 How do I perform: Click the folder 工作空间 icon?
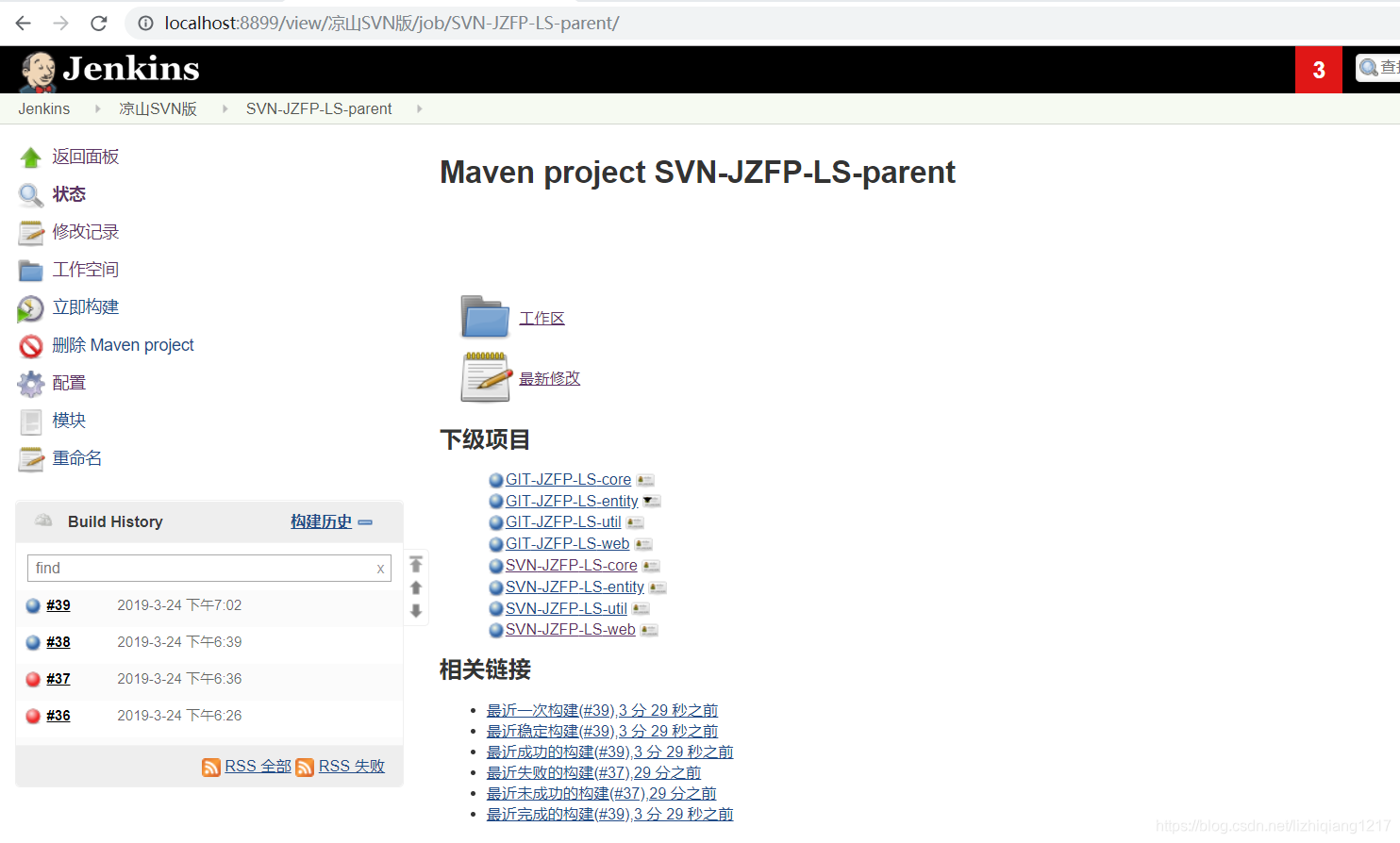pyautogui.click(x=31, y=271)
